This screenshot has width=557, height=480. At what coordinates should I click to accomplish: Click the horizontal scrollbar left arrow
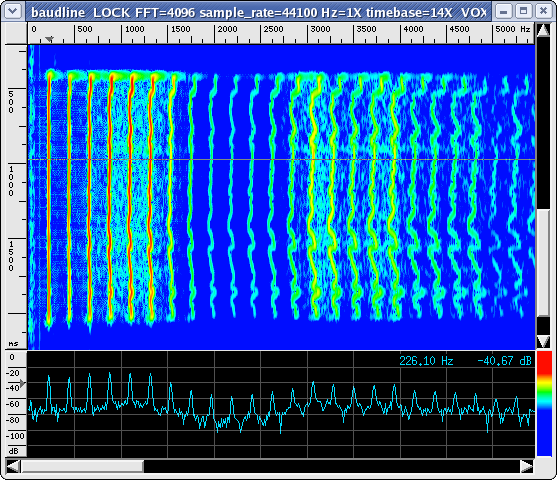(13, 466)
